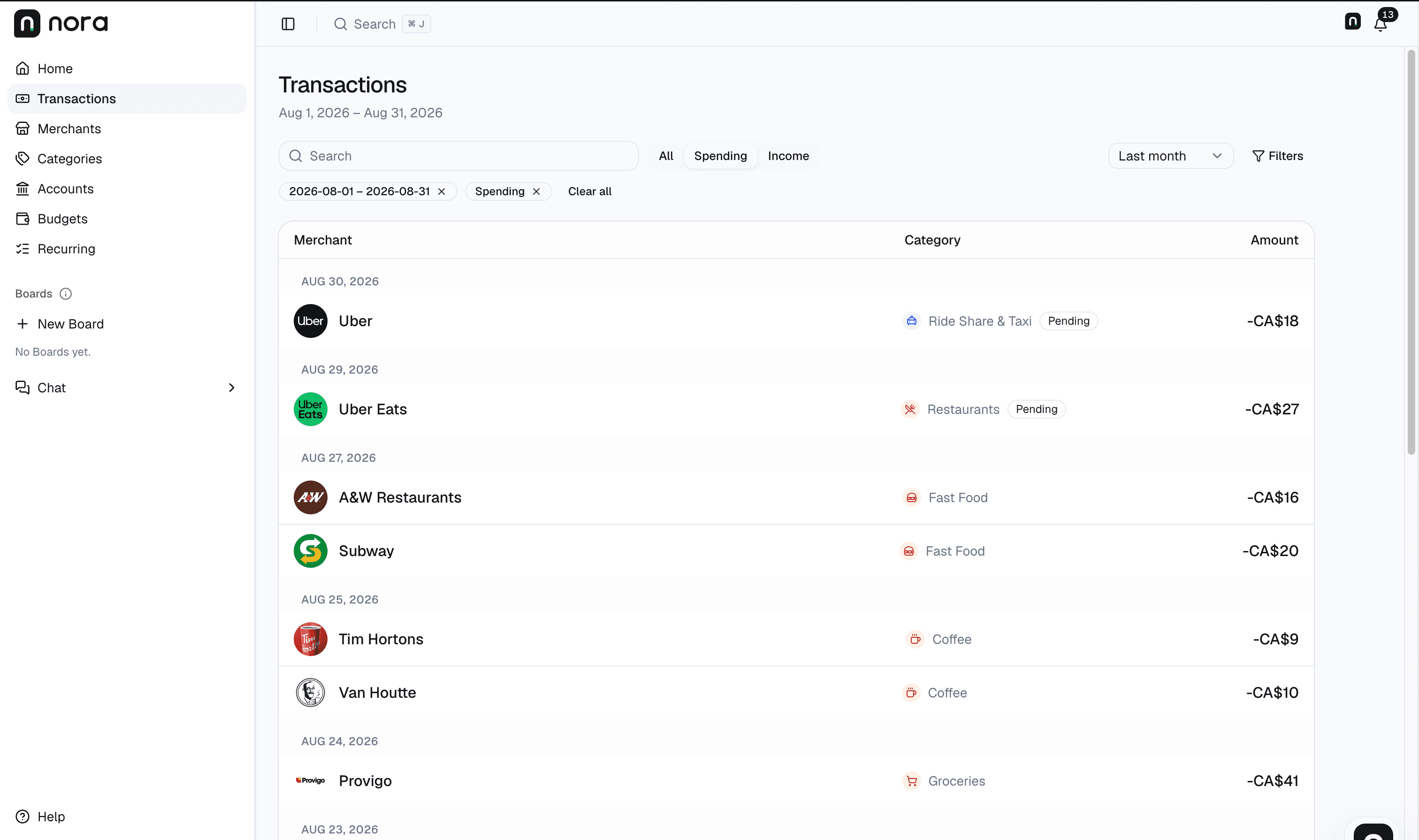Click the Subway Fast Food category icon
Image resolution: width=1419 pixels, height=840 pixels.
[x=908, y=551]
